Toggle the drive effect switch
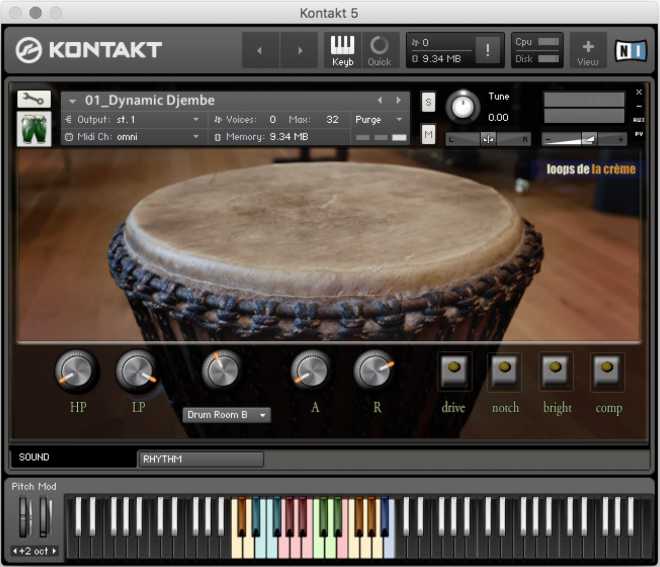 point(454,370)
